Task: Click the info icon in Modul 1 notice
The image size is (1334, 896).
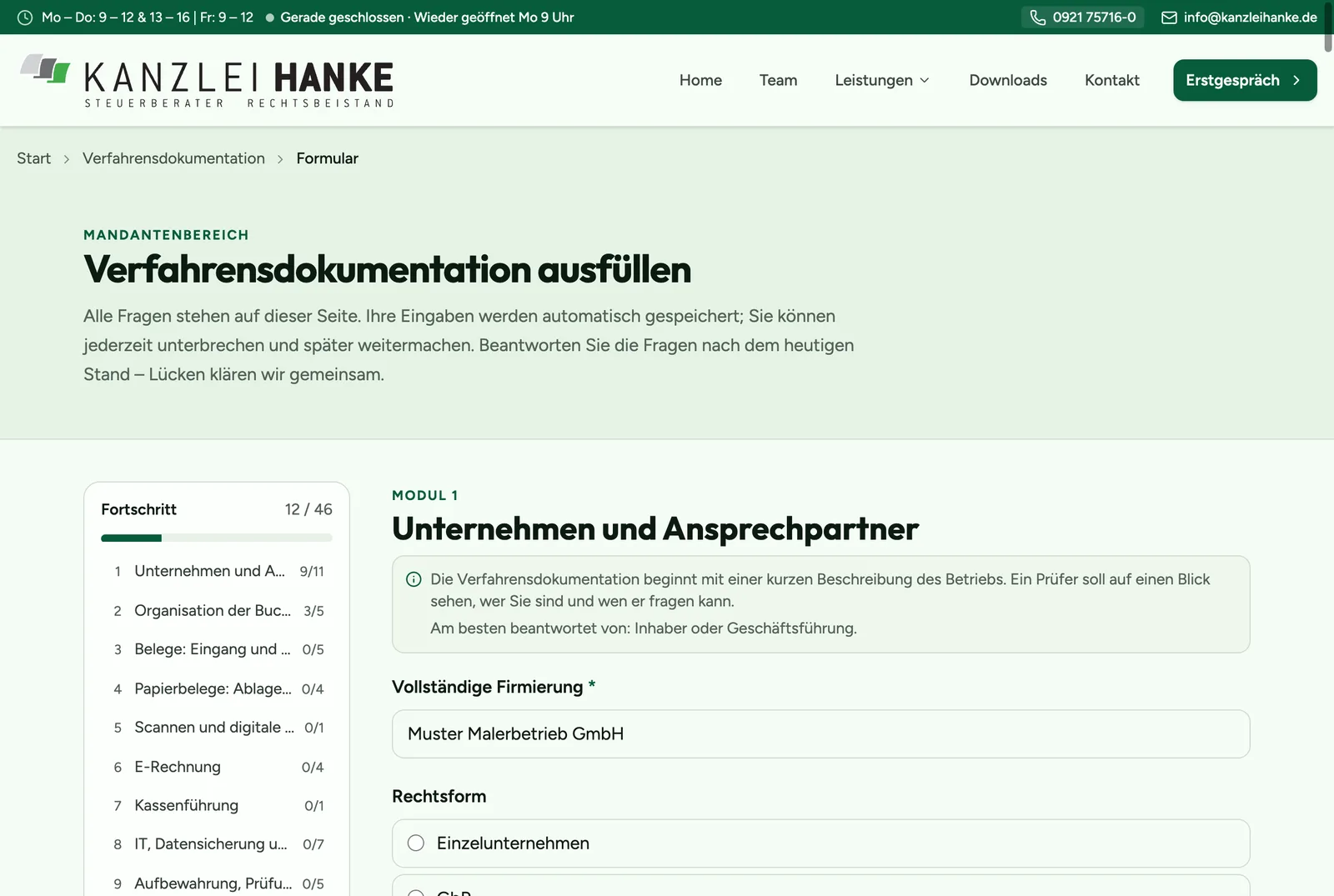Action: coord(414,579)
